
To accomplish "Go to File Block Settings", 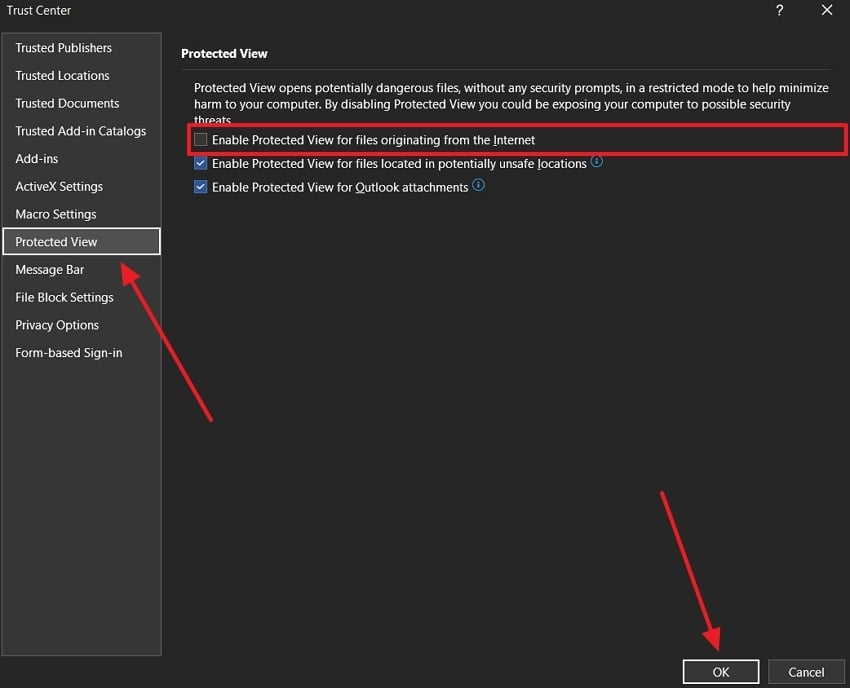I will pyautogui.click(x=64, y=297).
